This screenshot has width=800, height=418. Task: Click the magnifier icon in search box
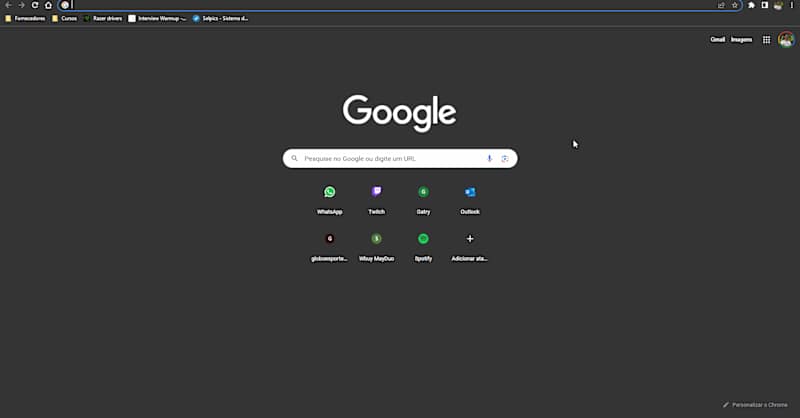294,159
